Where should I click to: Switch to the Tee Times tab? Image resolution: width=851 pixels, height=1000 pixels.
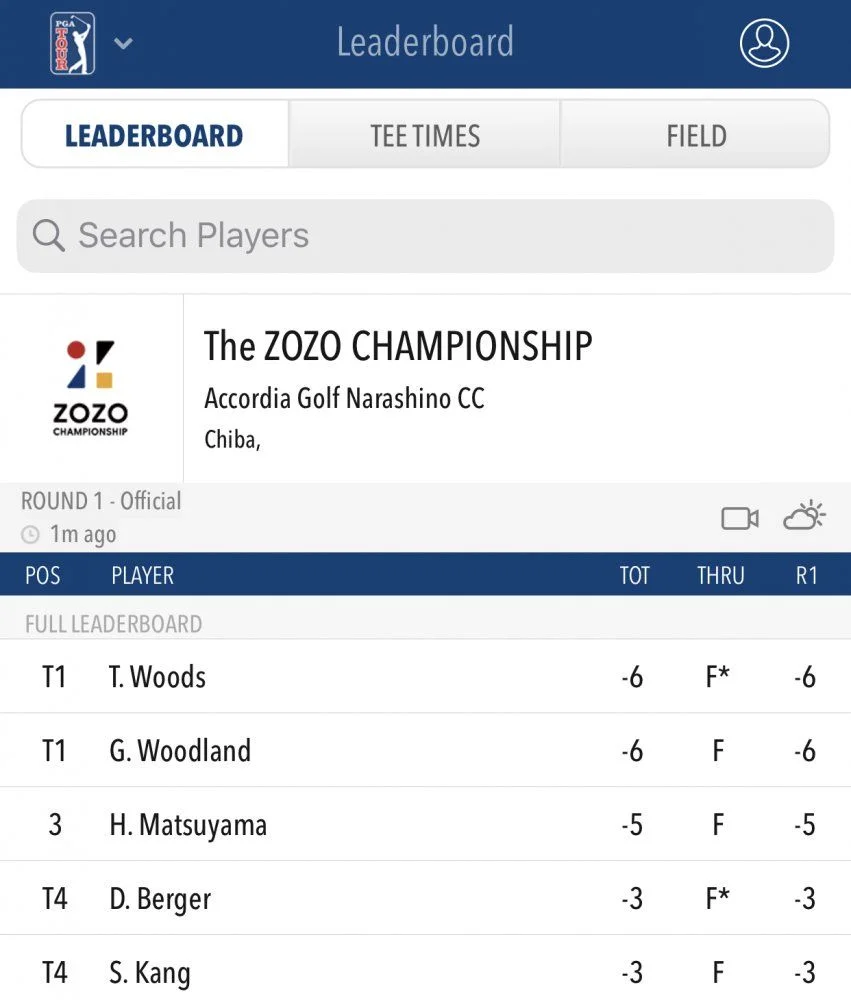pyautogui.click(x=425, y=135)
